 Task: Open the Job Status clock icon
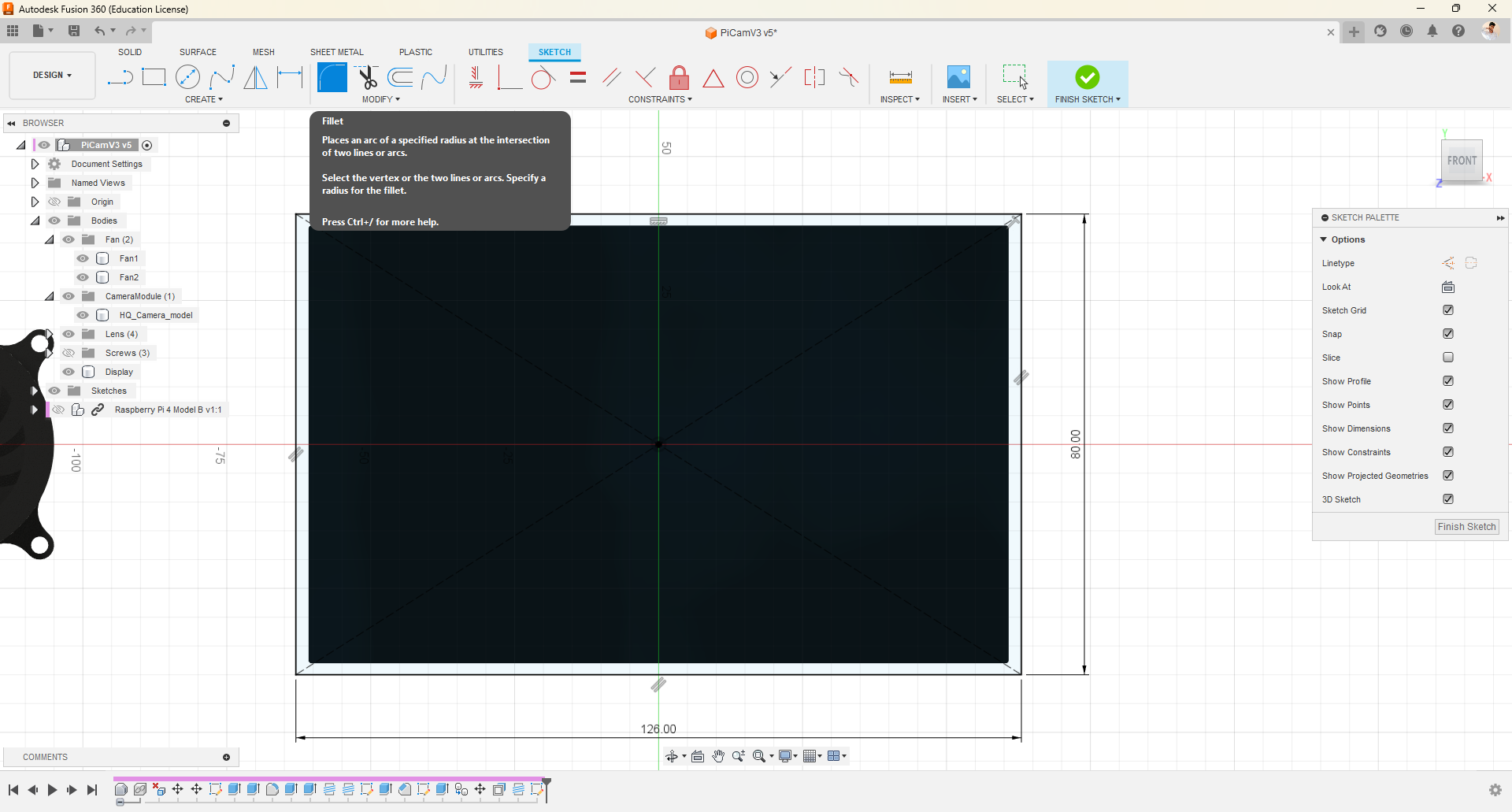pyautogui.click(x=1406, y=32)
